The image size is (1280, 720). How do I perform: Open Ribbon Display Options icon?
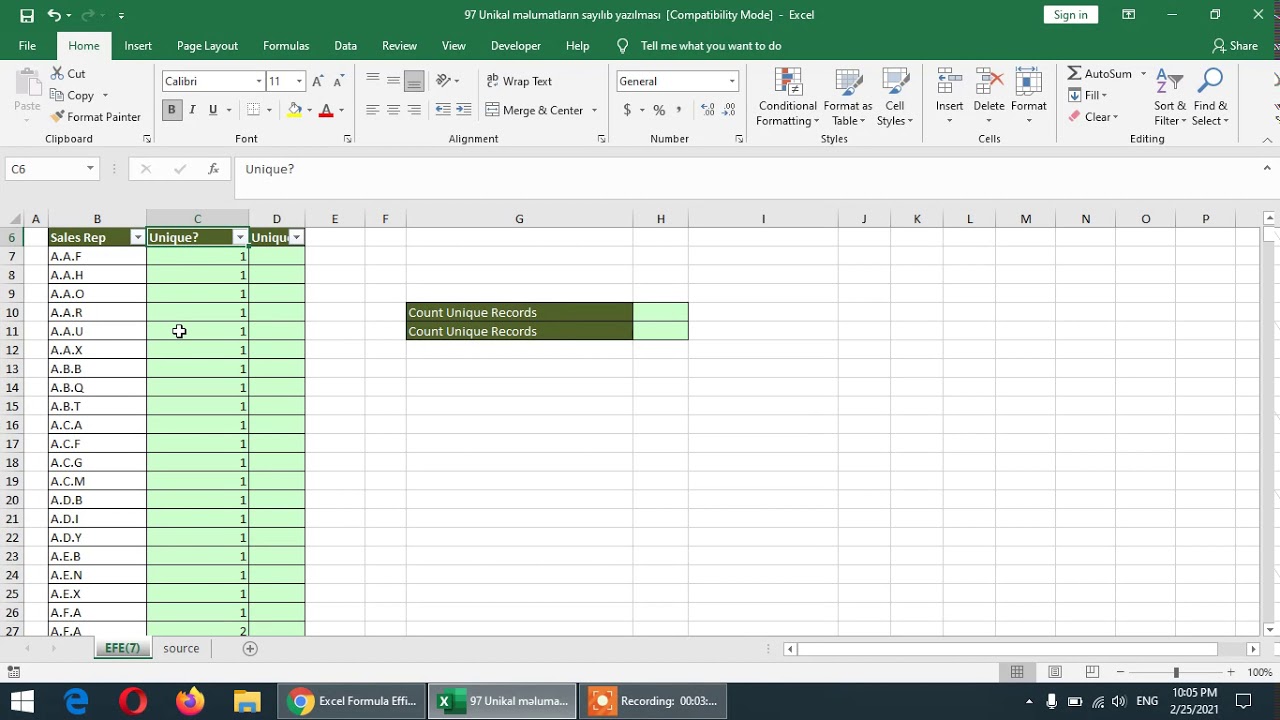(1128, 15)
